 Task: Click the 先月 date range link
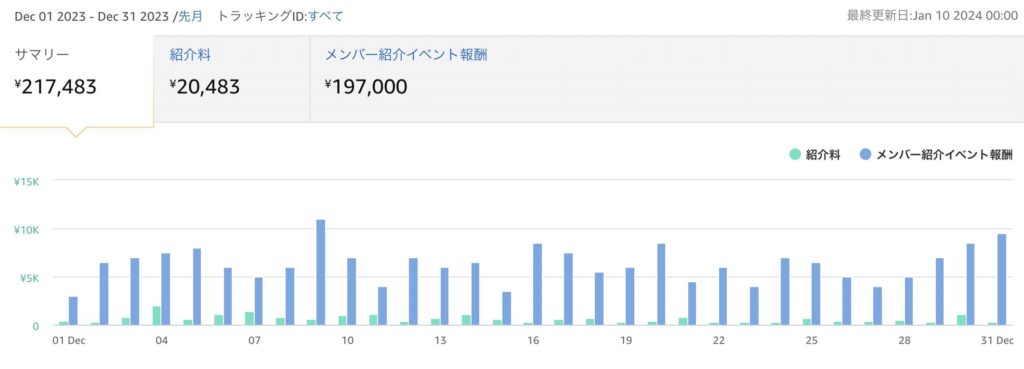(x=190, y=16)
